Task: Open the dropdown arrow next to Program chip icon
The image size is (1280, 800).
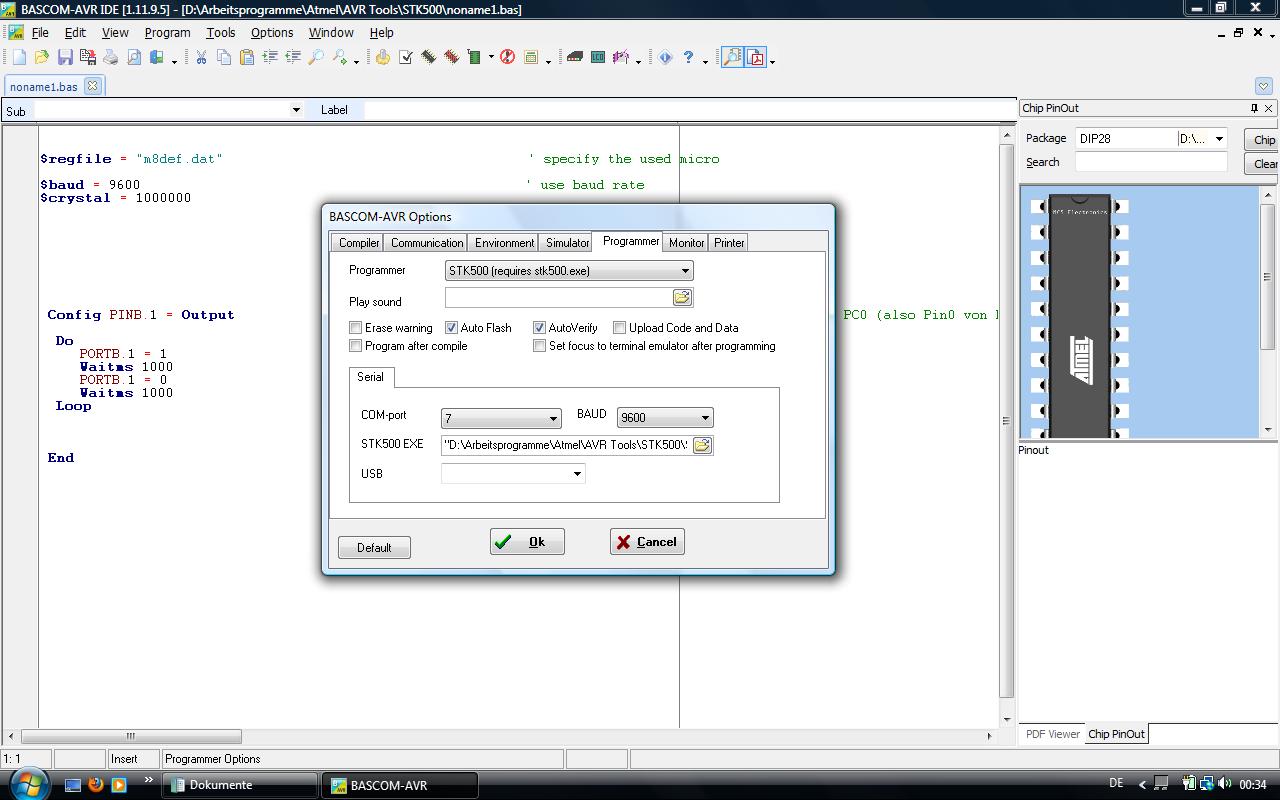Action: tap(491, 58)
